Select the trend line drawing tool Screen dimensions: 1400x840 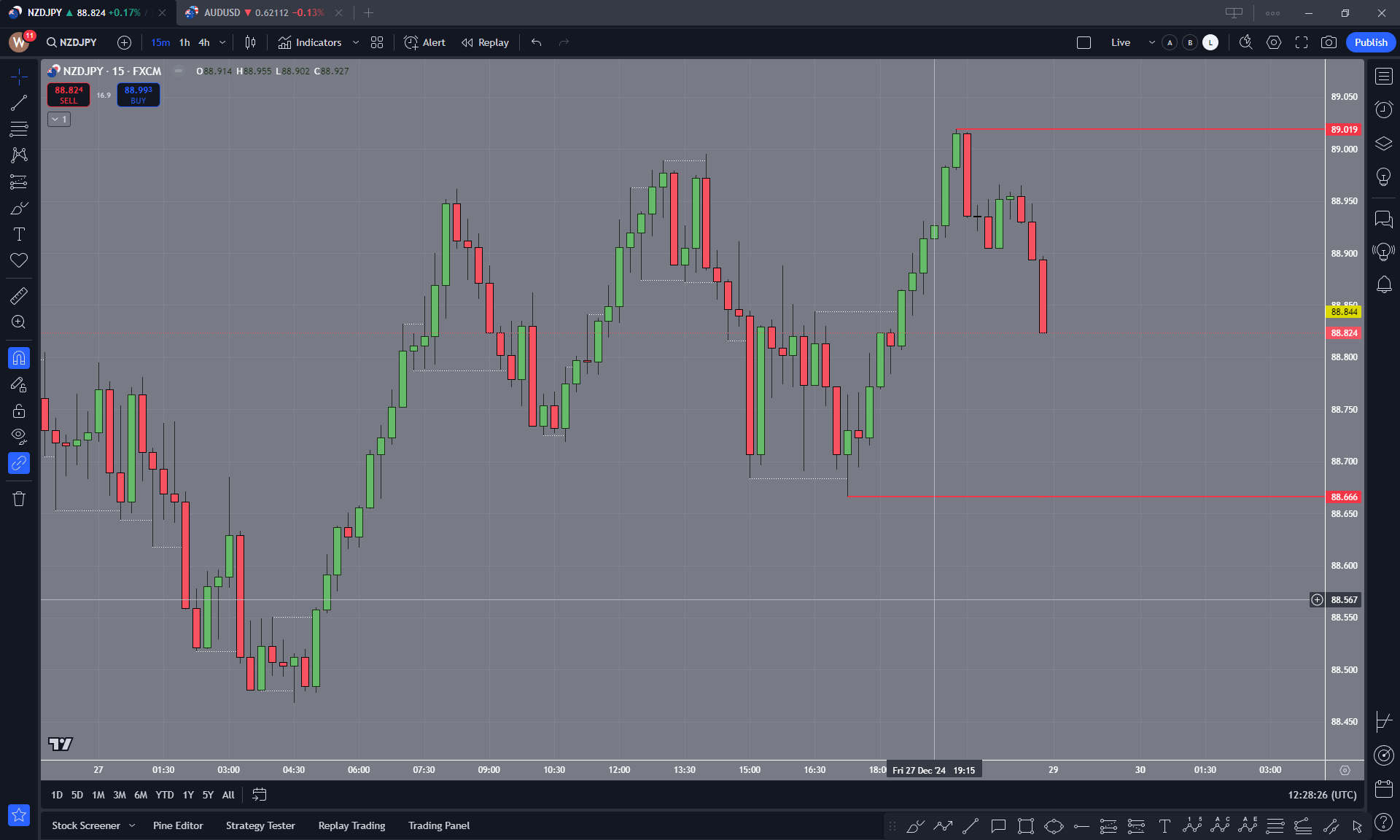pos(19,103)
